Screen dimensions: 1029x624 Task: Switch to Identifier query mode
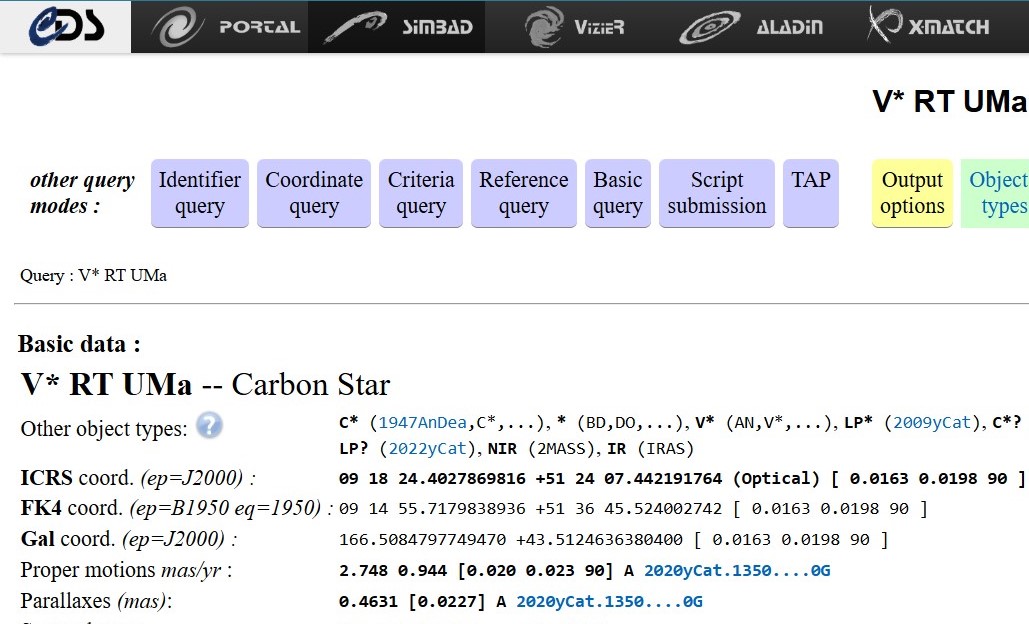pos(199,193)
